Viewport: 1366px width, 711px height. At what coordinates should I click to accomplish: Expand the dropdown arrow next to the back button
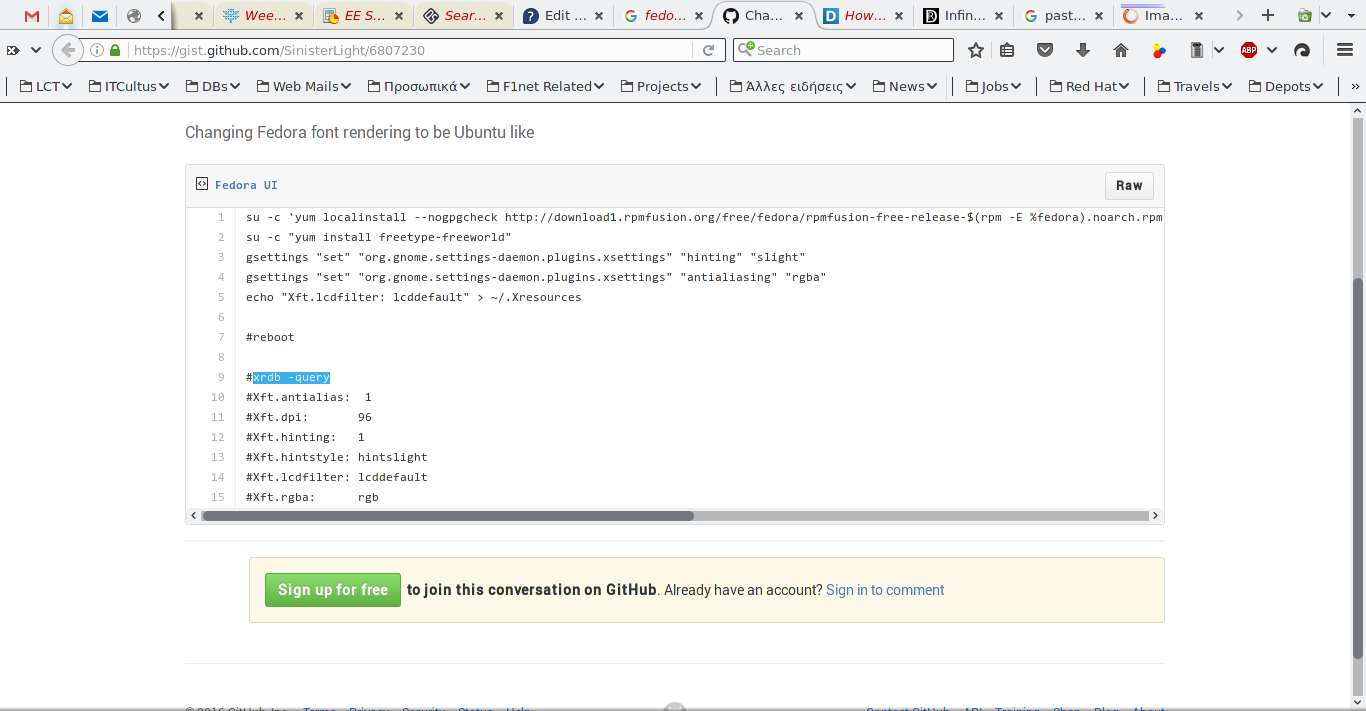[36, 50]
